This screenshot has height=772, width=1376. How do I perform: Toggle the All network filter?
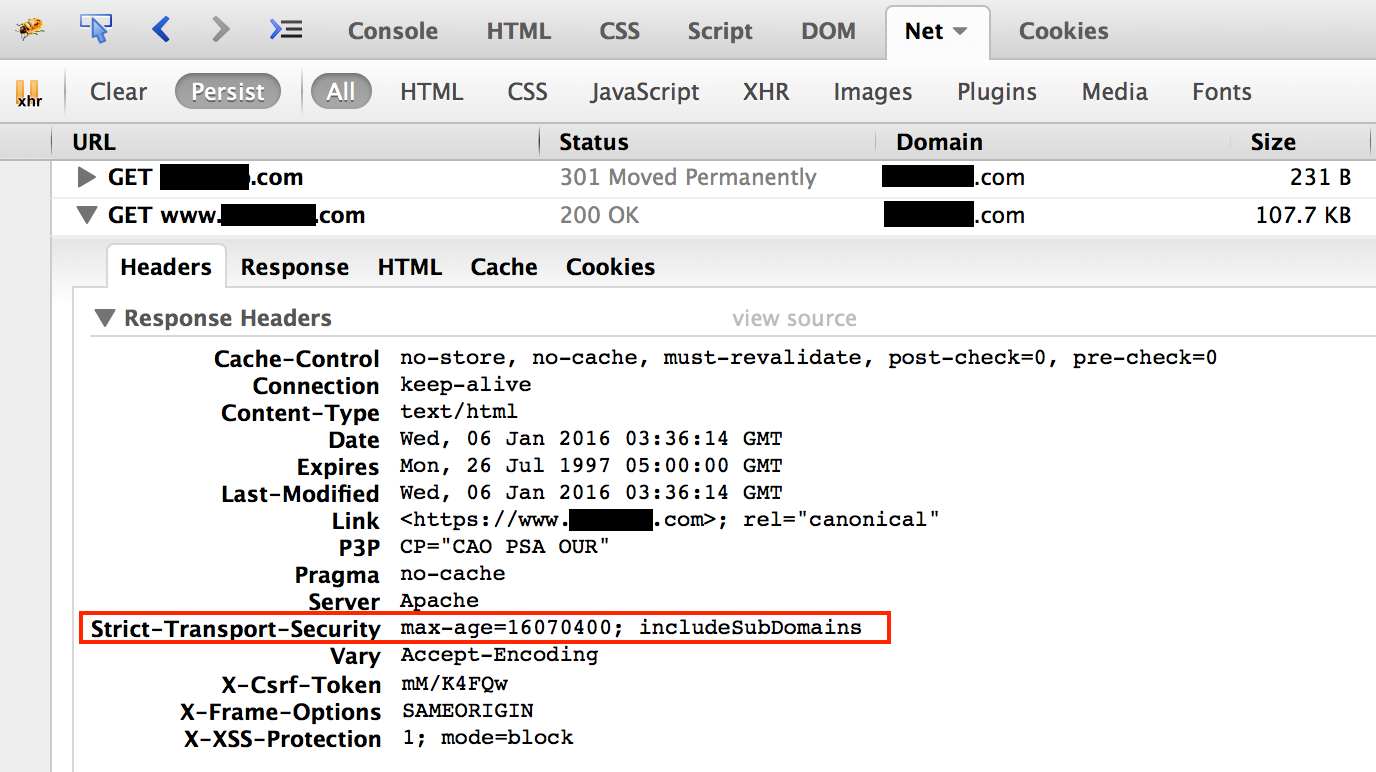[x=341, y=91]
